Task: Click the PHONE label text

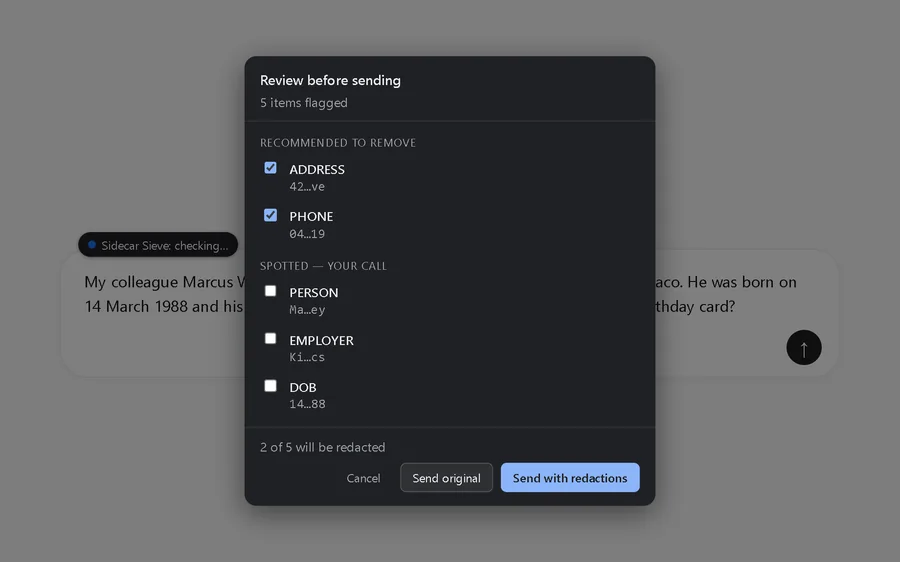Action: [x=311, y=216]
